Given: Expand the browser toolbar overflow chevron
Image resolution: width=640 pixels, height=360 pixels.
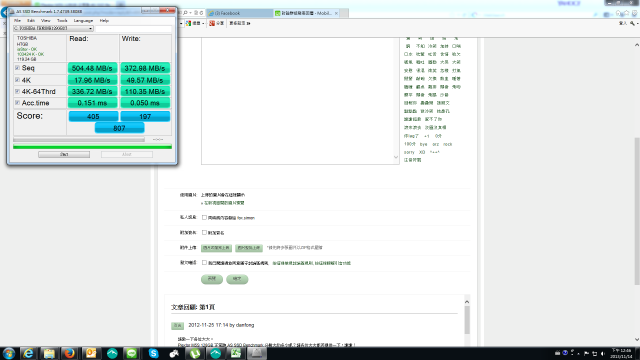Looking at the screenshot, I should (249, 23).
